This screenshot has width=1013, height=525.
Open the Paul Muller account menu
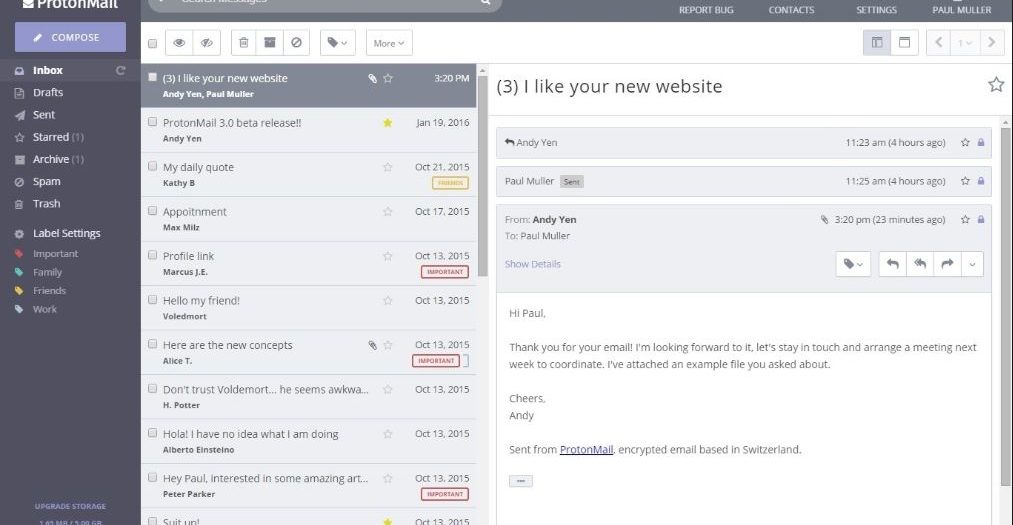pos(961,10)
